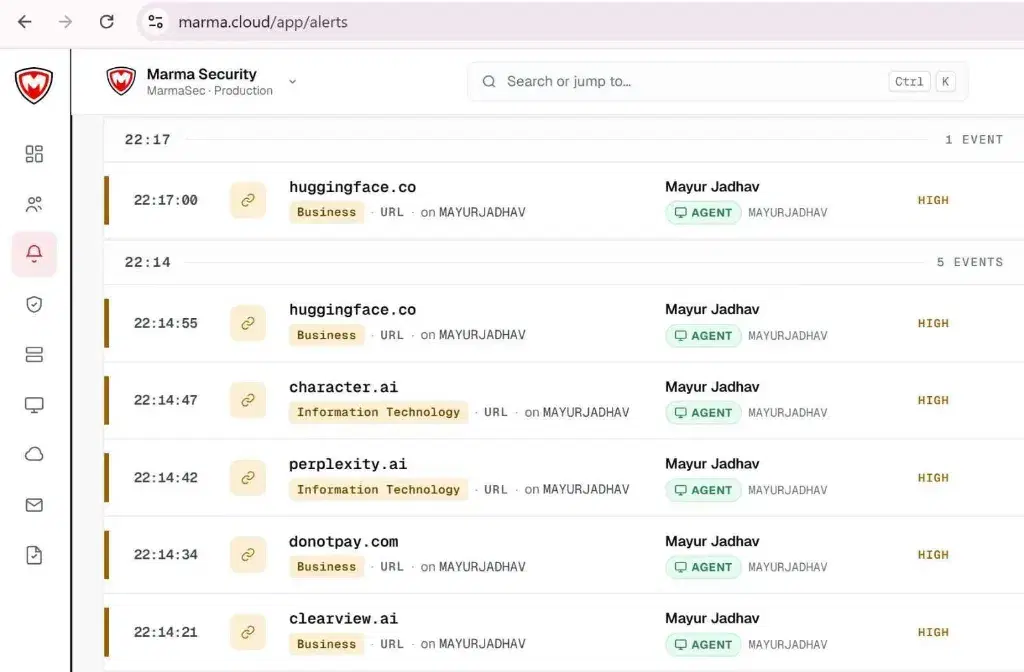1024x672 pixels.
Task: Open the server stack icon in sidebar
Action: pos(34,355)
